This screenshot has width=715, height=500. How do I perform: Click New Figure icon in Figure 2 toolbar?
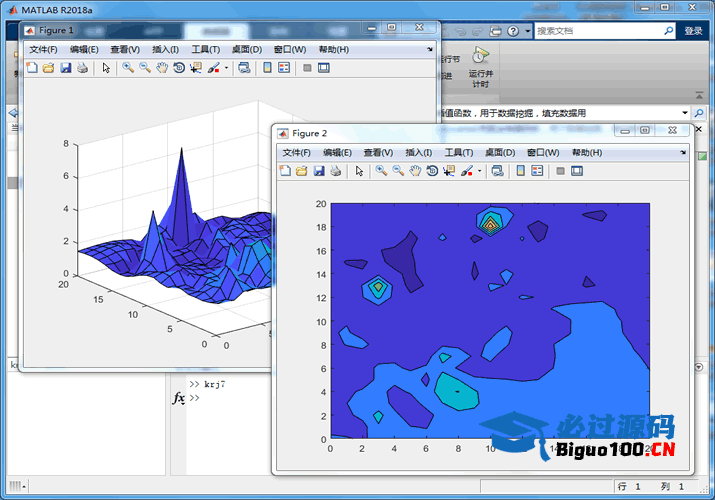click(x=285, y=171)
